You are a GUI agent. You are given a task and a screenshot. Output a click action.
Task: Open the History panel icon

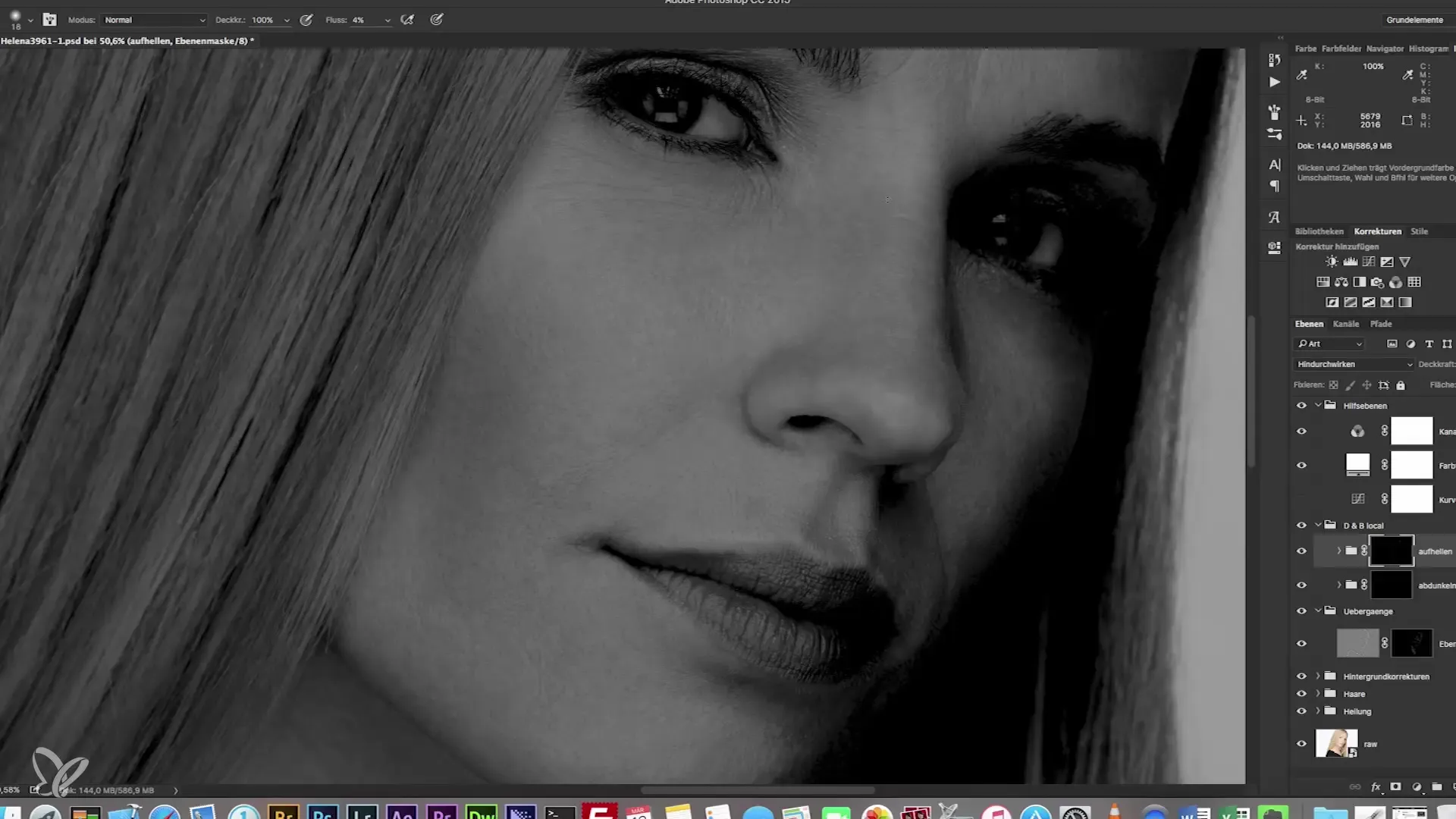1275,60
